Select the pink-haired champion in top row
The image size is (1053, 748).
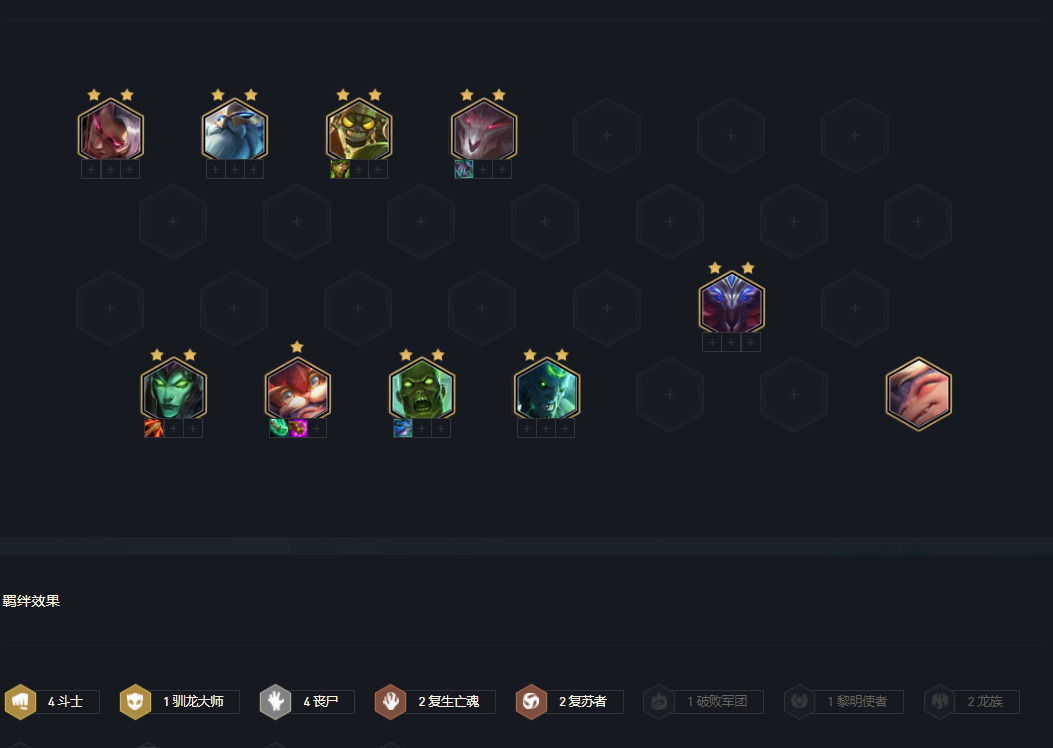[111, 130]
